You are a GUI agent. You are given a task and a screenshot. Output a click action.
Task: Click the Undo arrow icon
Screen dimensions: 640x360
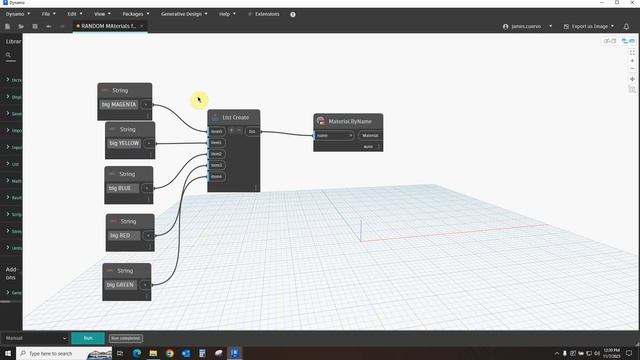pyautogui.click(x=49, y=26)
